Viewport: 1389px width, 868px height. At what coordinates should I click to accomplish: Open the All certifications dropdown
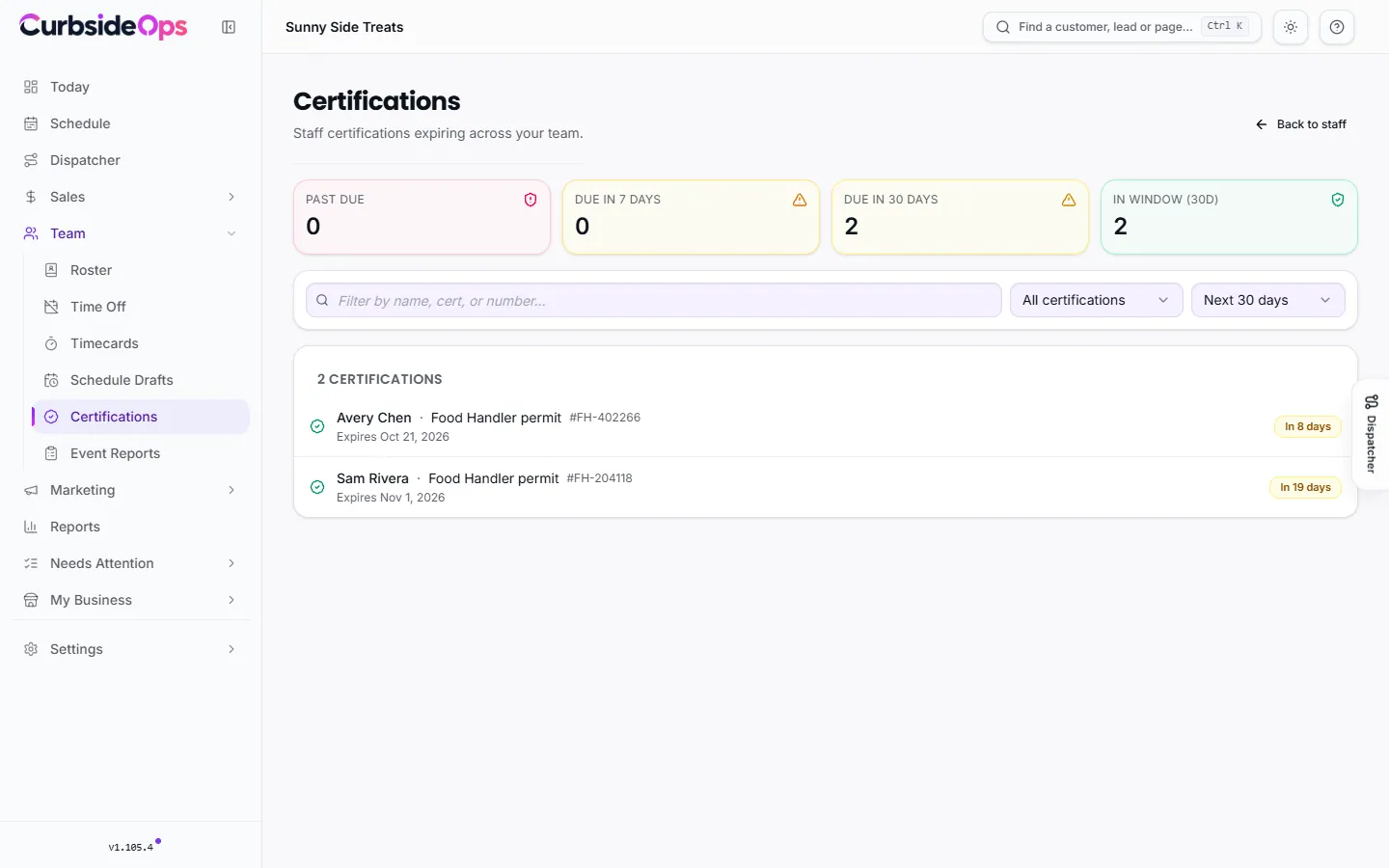pyautogui.click(x=1096, y=300)
